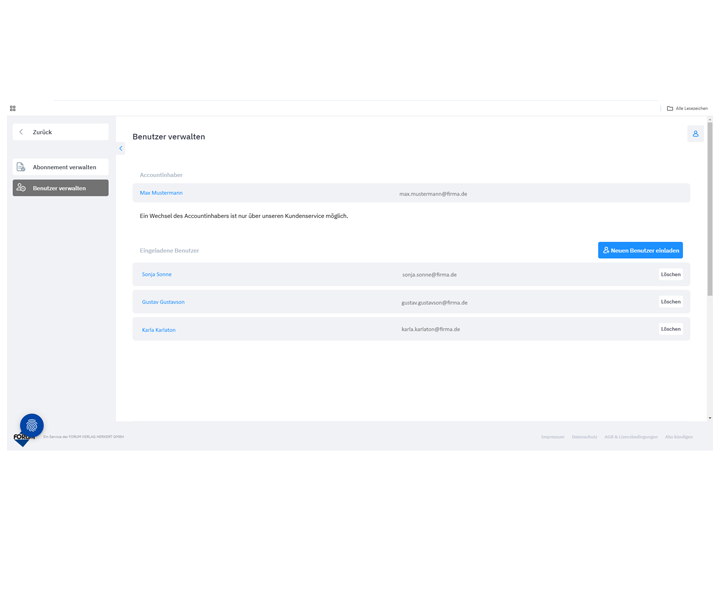Delete user Gustav Gustavson with Löschen

pyautogui.click(x=670, y=302)
